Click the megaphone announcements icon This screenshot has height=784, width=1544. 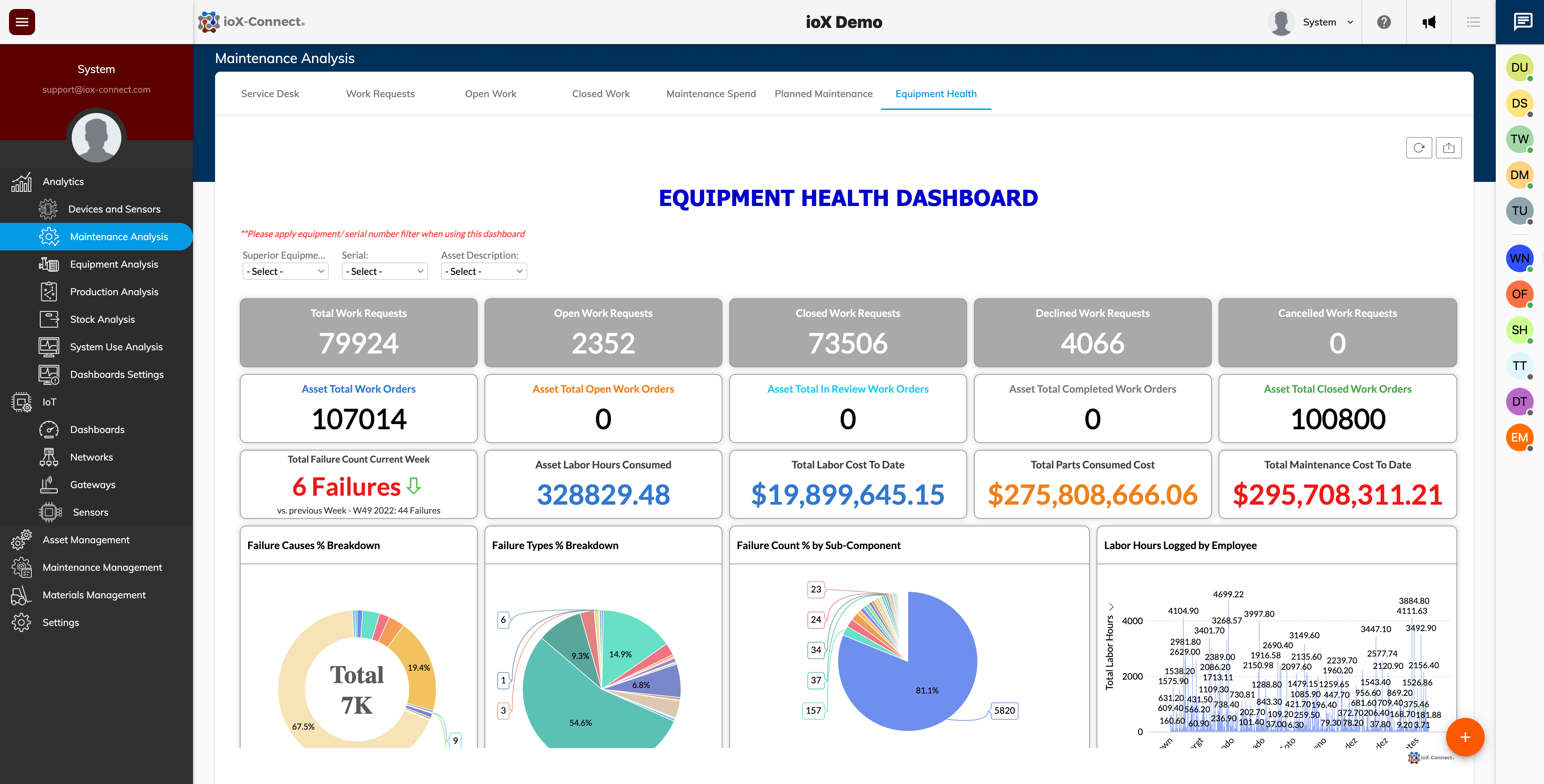[1429, 22]
